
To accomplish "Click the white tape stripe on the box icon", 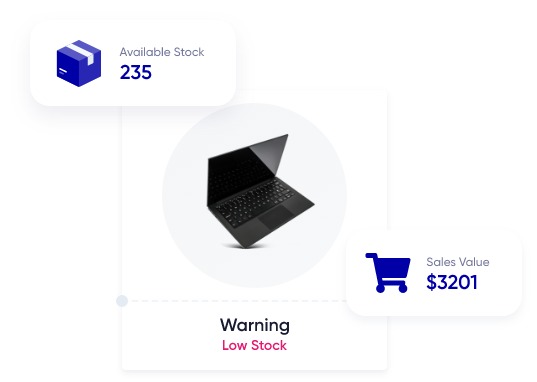I will 82,52.
